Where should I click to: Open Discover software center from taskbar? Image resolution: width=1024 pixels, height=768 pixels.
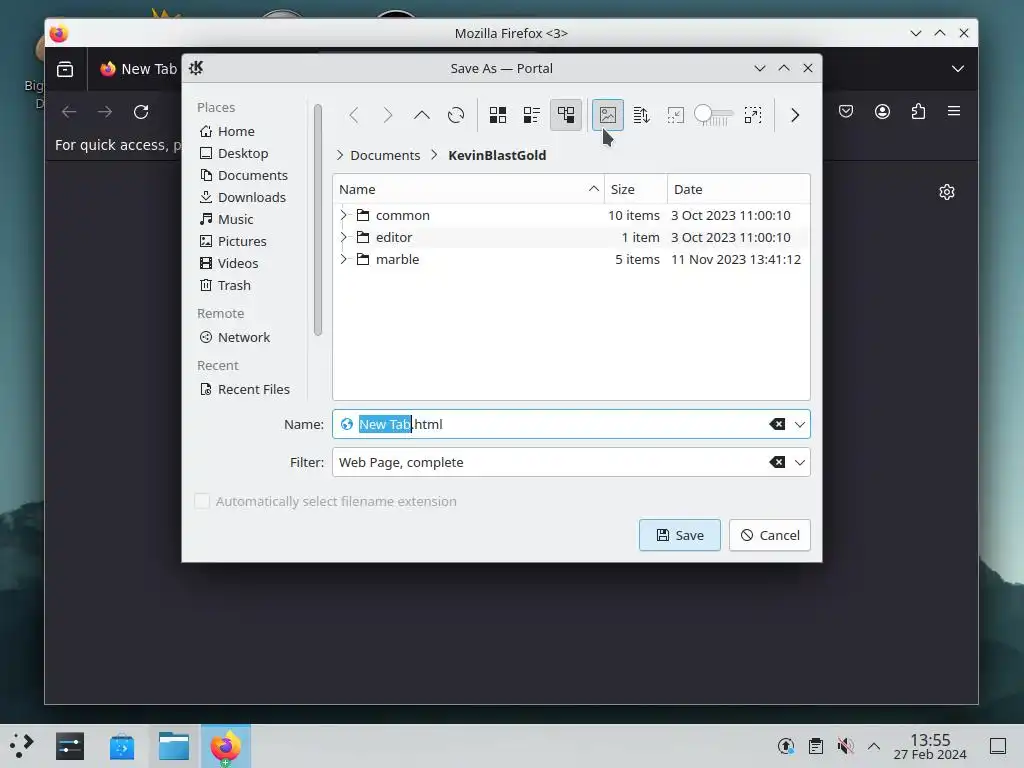[x=122, y=746]
